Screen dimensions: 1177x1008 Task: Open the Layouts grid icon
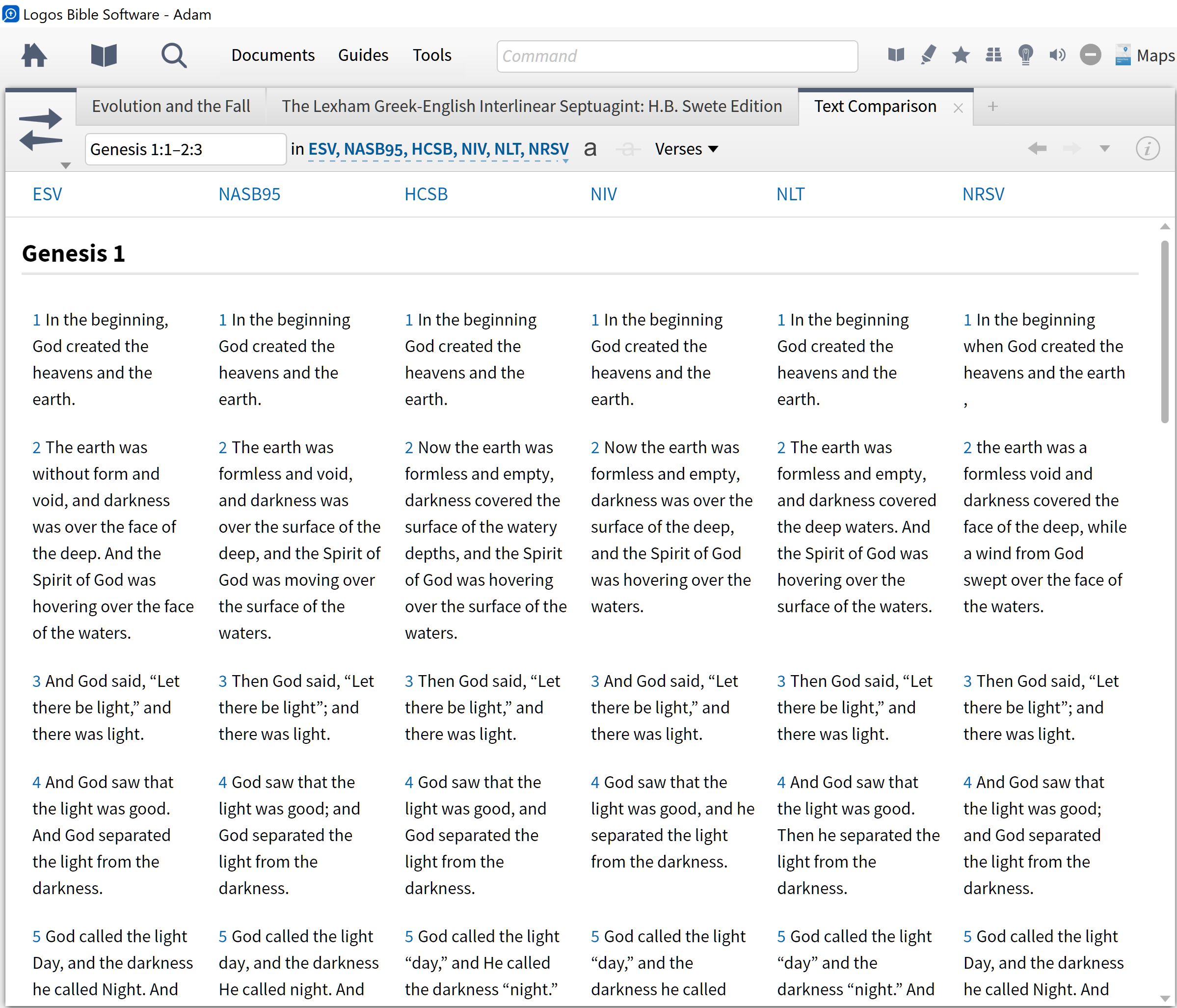pyautogui.click(x=993, y=55)
